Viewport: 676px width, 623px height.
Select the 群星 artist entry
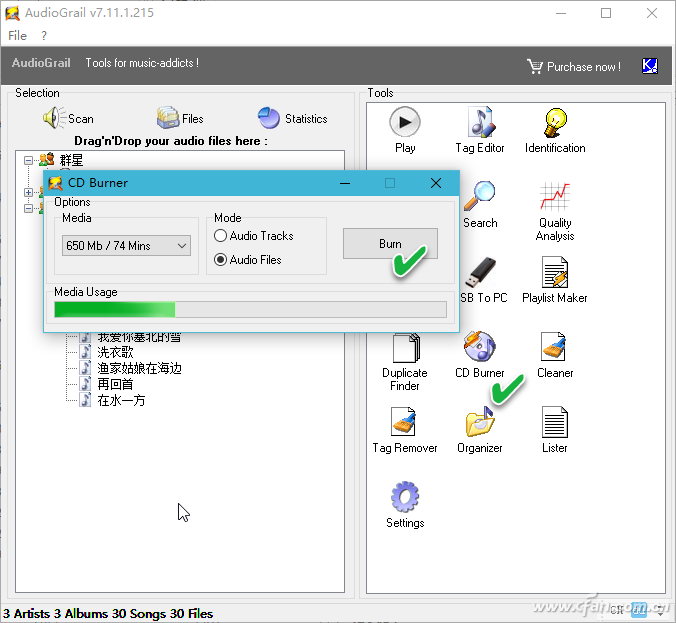tap(71, 160)
